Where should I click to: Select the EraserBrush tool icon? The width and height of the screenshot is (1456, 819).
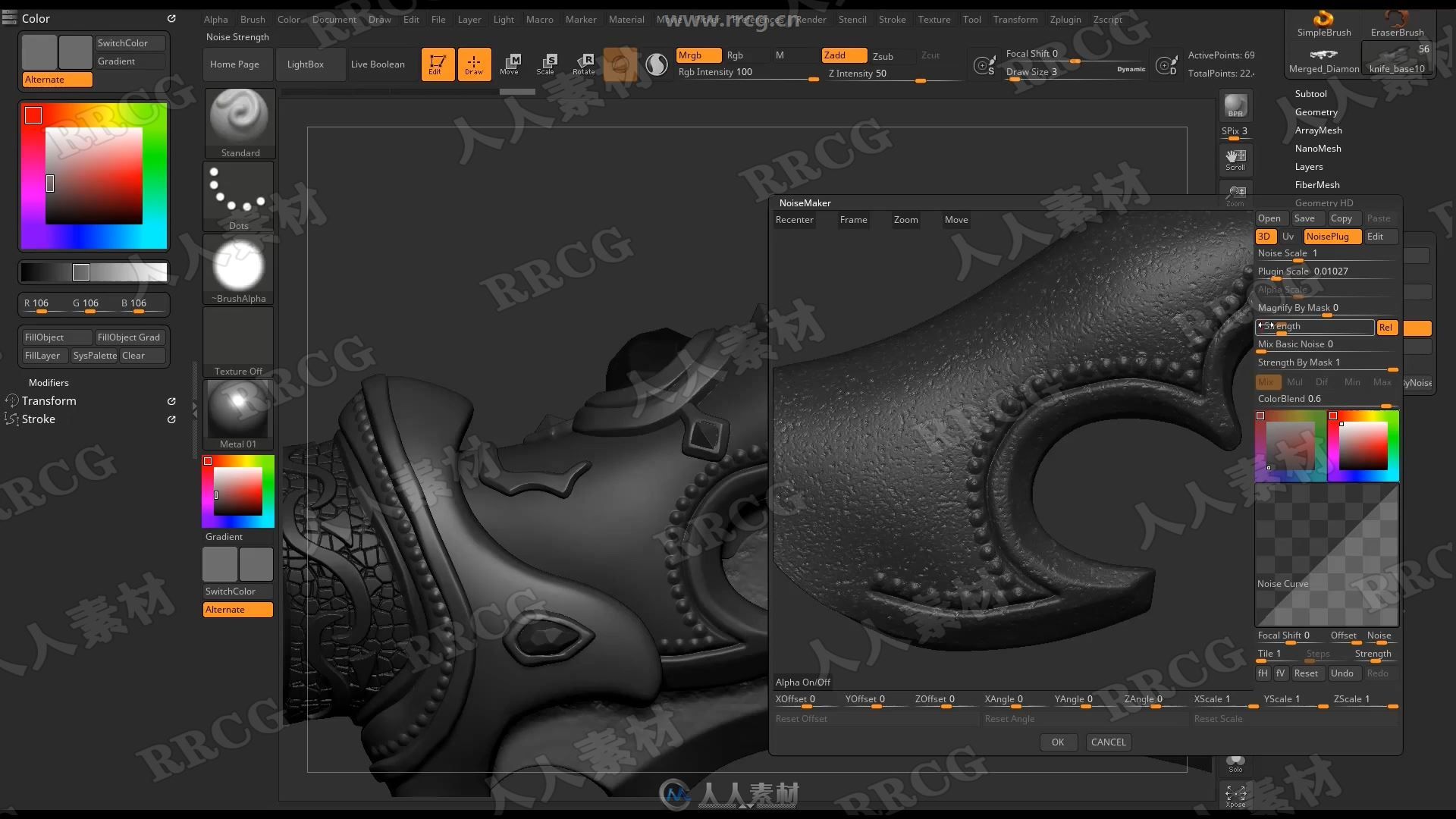(1395, 32)
